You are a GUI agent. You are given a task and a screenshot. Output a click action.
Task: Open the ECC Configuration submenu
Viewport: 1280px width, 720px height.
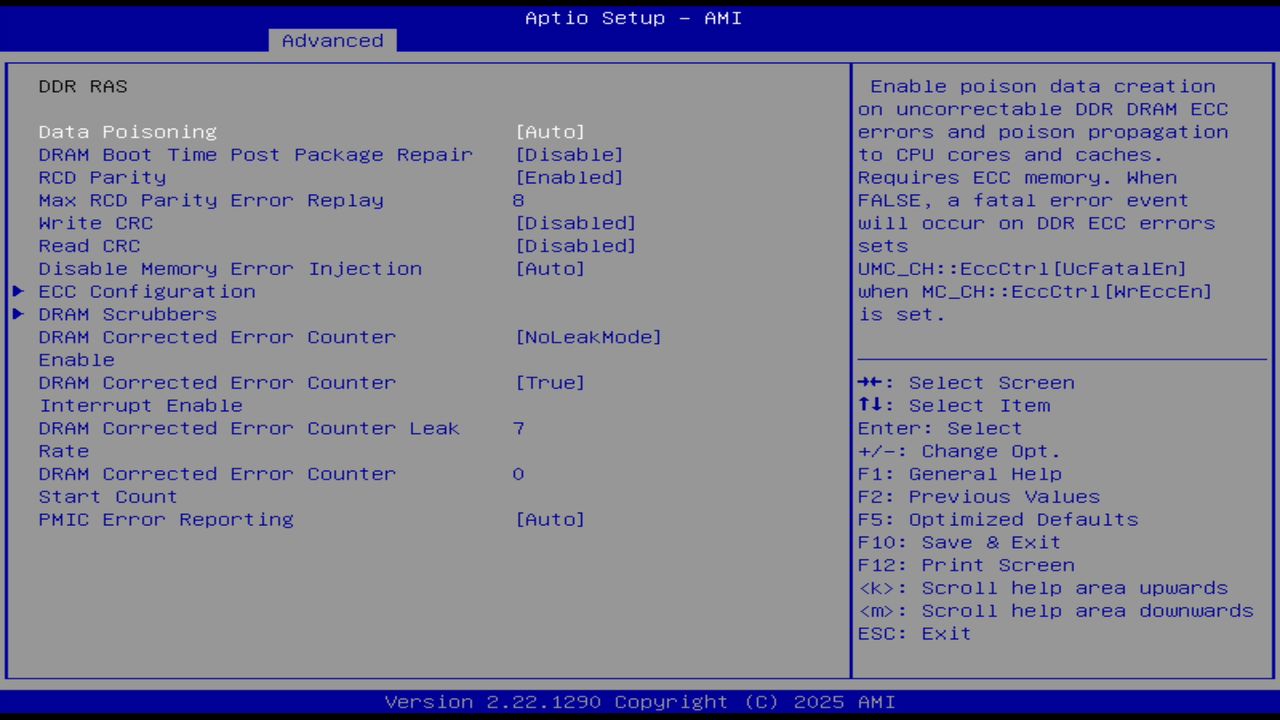pyautogui.click(x=147, y=292)
